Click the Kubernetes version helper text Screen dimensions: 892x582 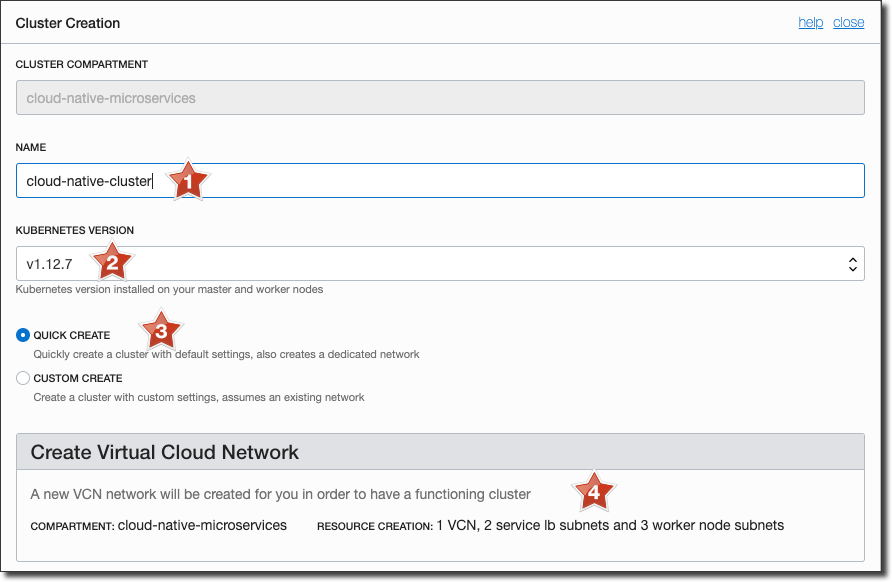[x=169, y=289]
